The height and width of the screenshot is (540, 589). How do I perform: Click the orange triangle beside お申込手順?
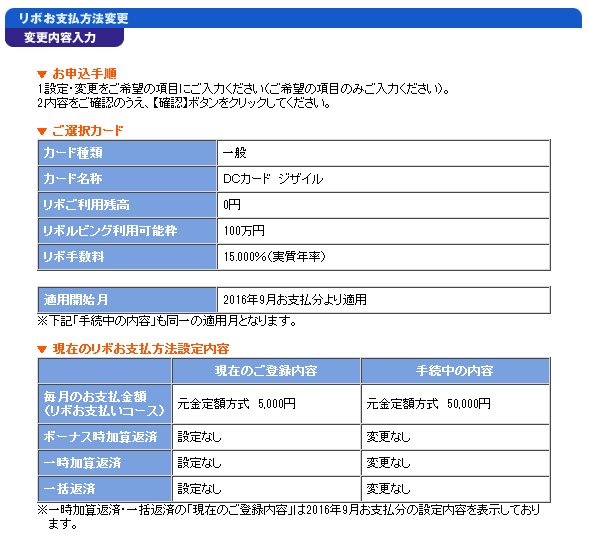(x=42, y=74)
